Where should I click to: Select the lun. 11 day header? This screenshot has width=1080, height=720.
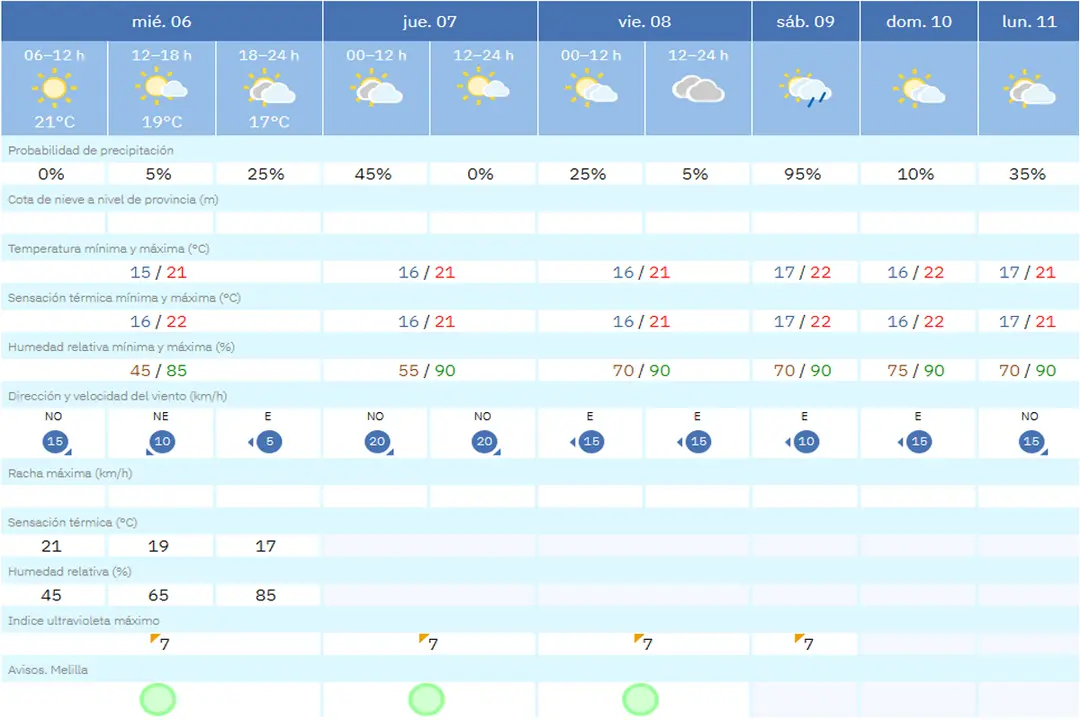[1029, 21]
